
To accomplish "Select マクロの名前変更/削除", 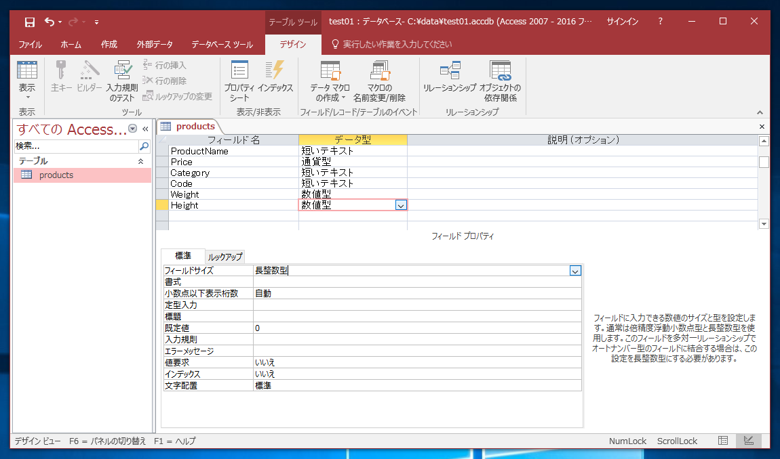I will click(380, 81).
